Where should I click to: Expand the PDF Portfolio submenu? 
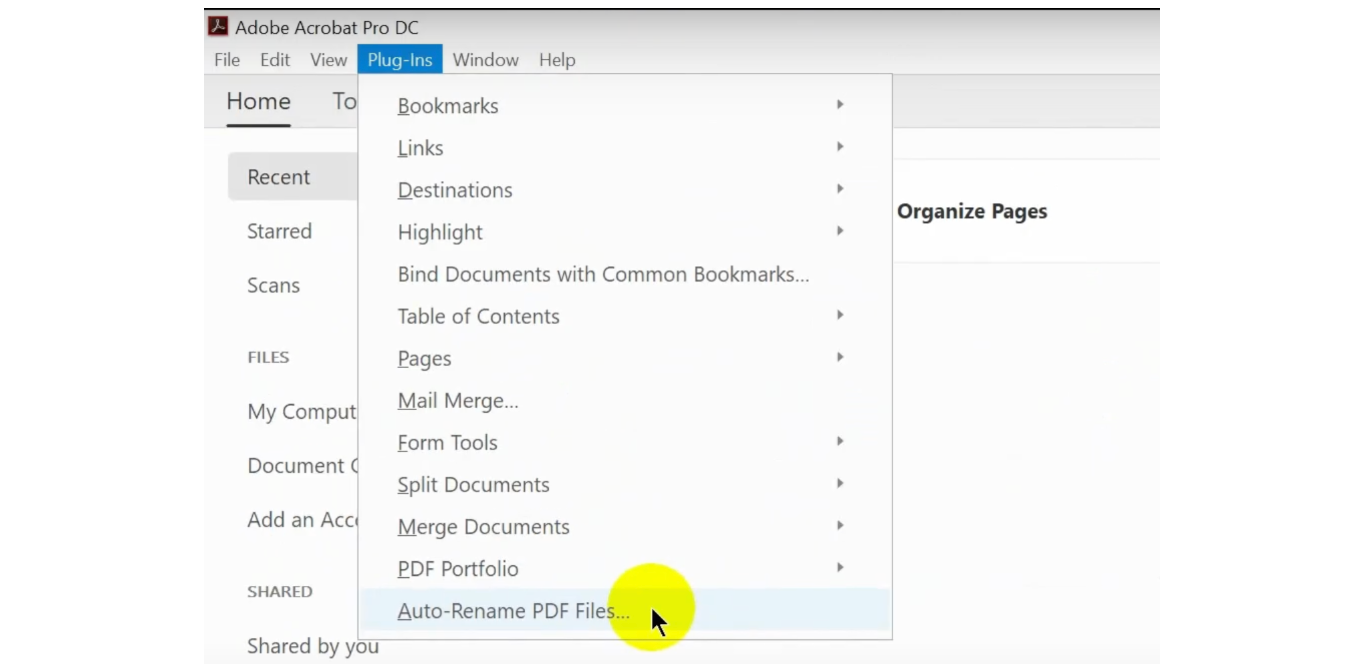[x=457, y=568]
